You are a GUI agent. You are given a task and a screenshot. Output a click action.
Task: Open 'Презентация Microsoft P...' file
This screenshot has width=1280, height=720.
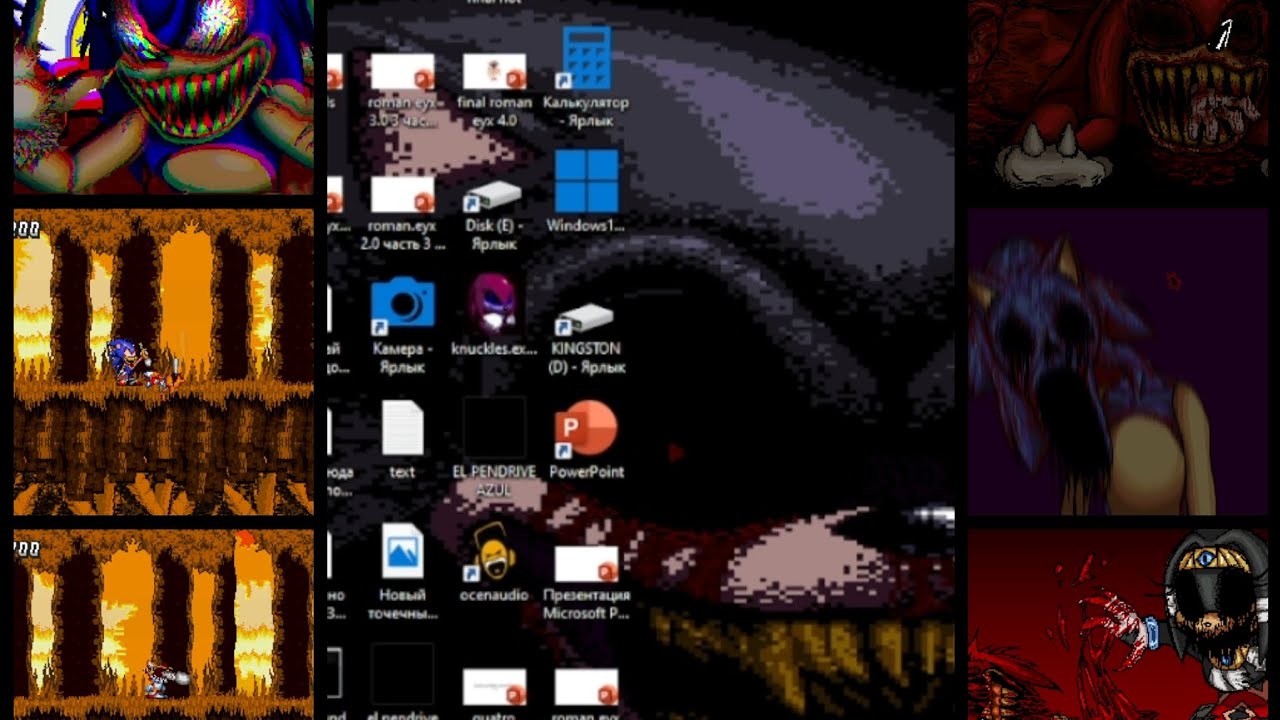(586, 582)
